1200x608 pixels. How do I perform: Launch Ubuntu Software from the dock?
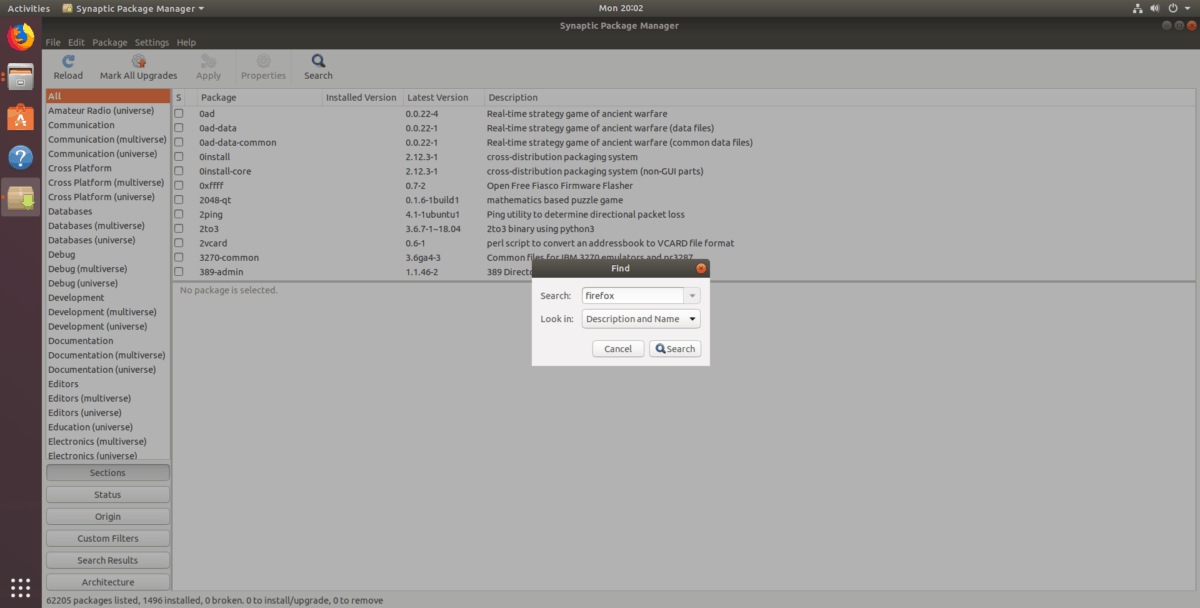[21, 117]
